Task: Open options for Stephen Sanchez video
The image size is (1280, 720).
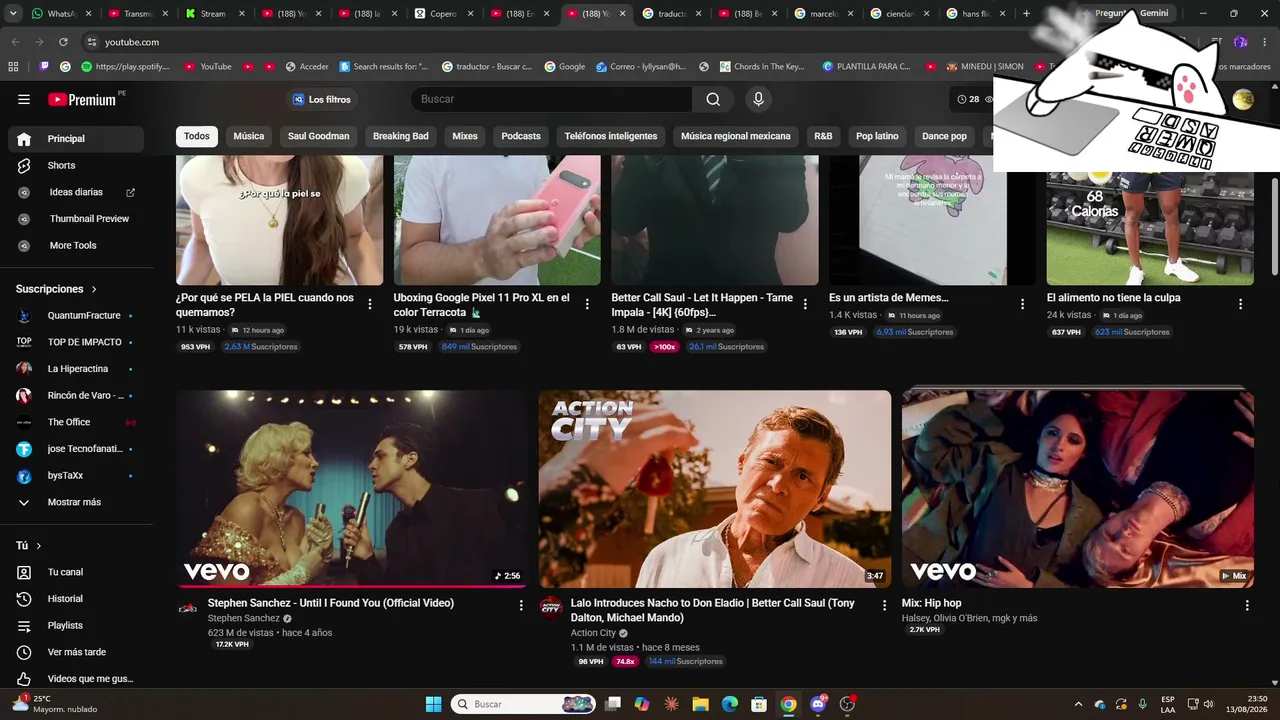Action: 521,605
